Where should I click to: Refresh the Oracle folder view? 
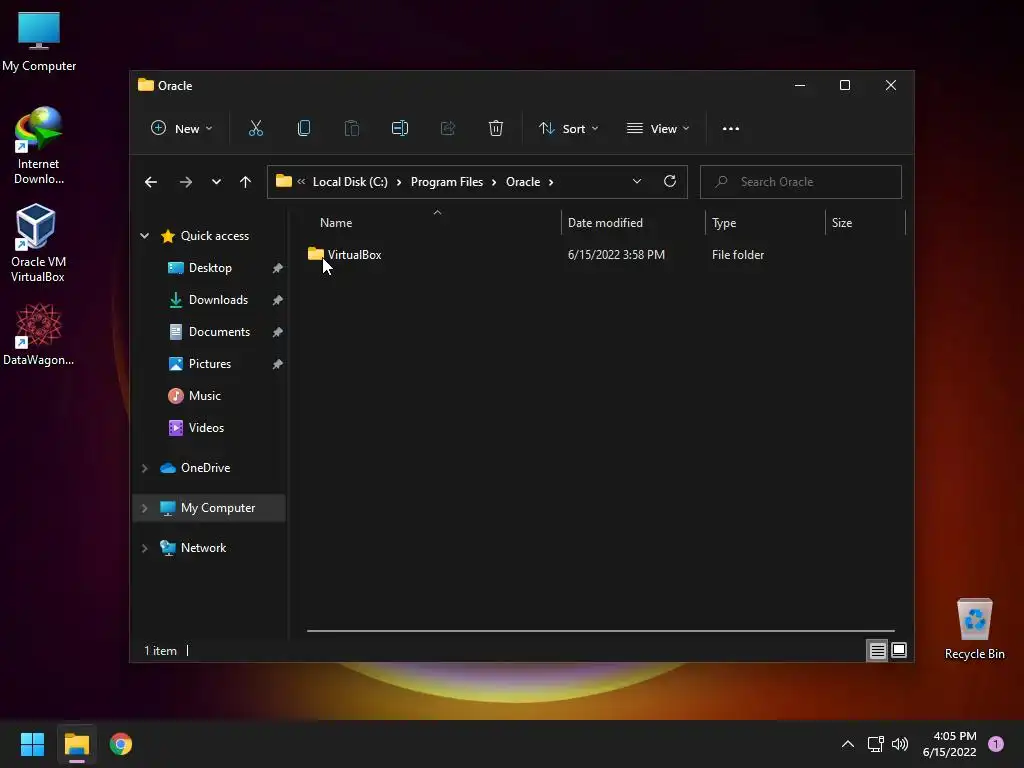pyautogui.click(x=669, y=182)
